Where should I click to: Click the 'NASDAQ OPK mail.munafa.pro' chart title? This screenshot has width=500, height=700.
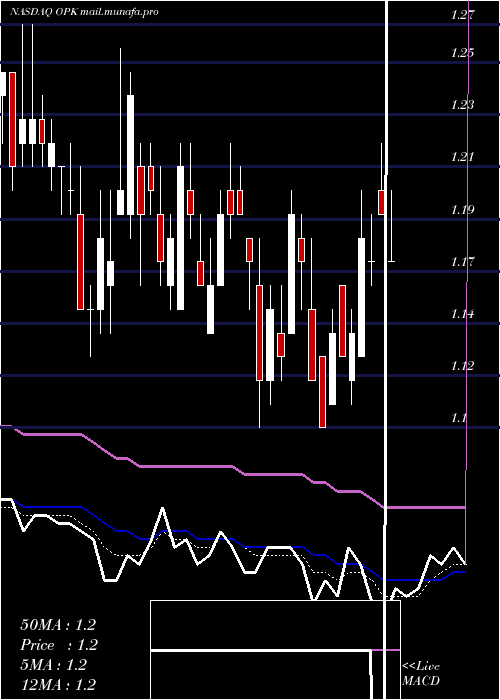point(84,12)
